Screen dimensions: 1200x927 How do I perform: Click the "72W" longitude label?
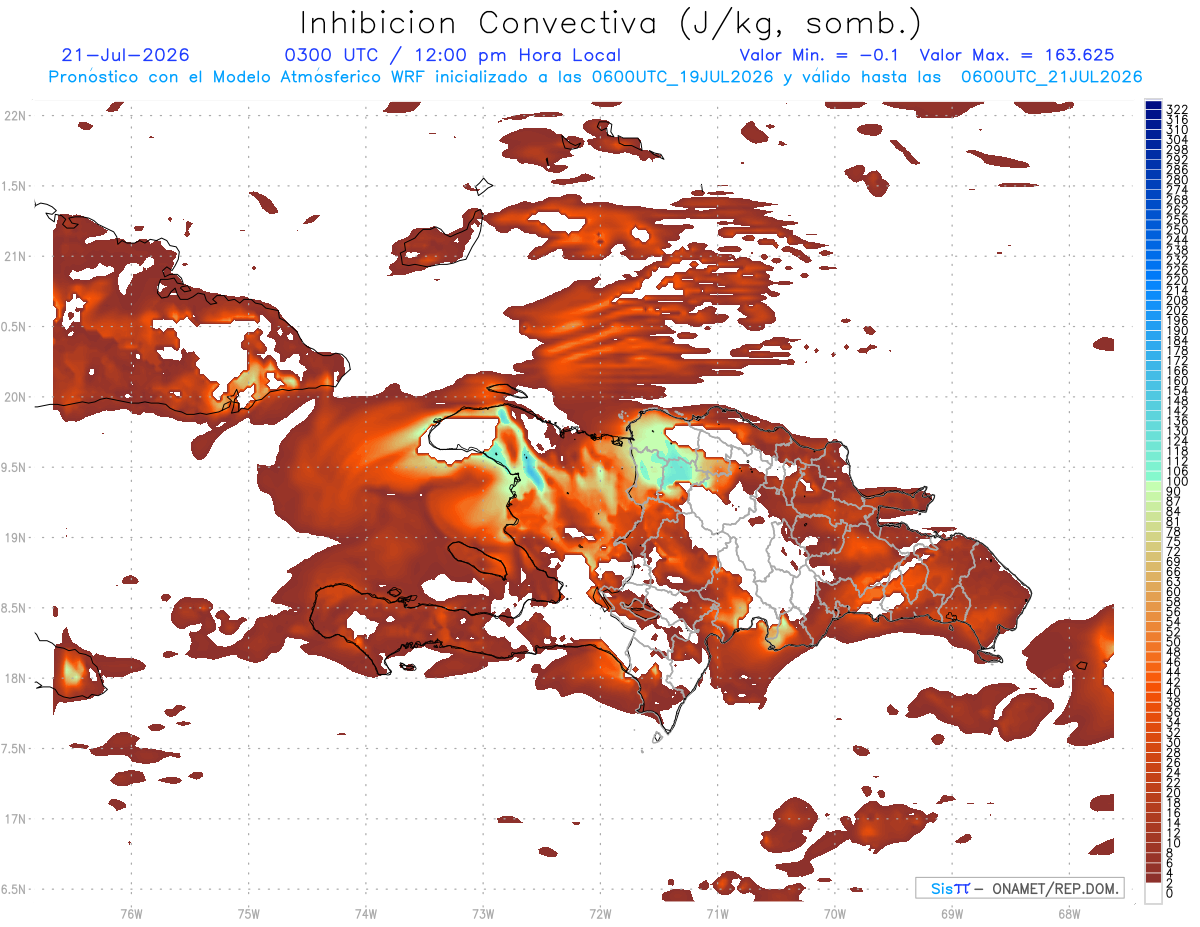click(600, 913)
